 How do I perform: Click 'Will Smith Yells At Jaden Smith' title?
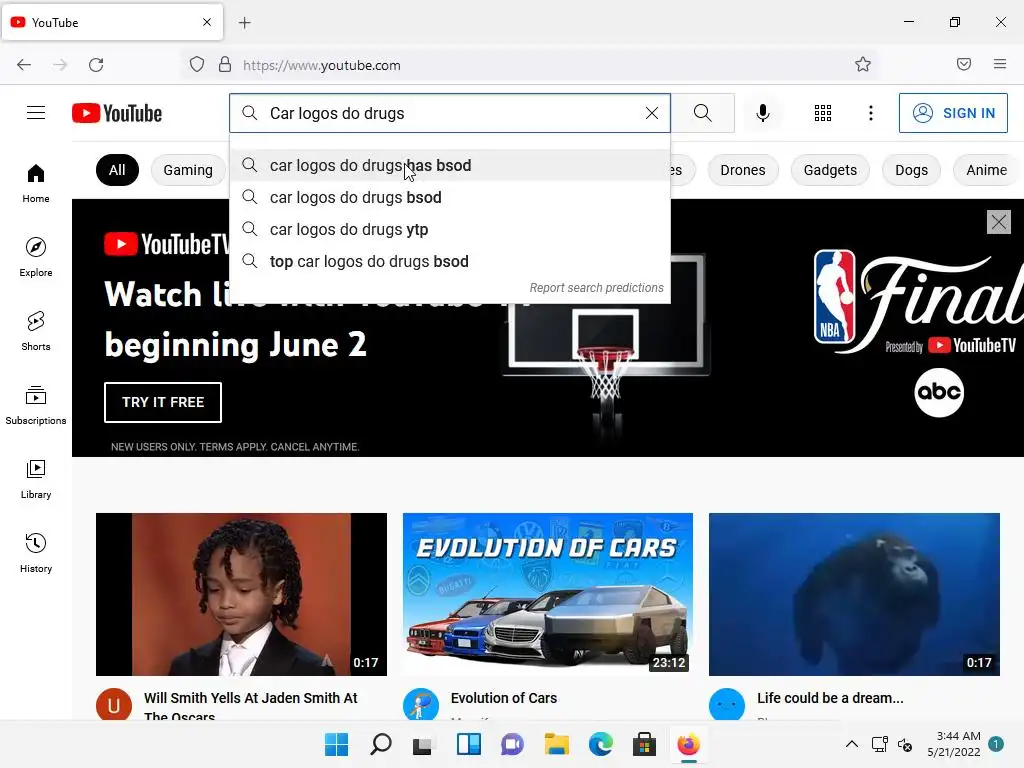251,706
